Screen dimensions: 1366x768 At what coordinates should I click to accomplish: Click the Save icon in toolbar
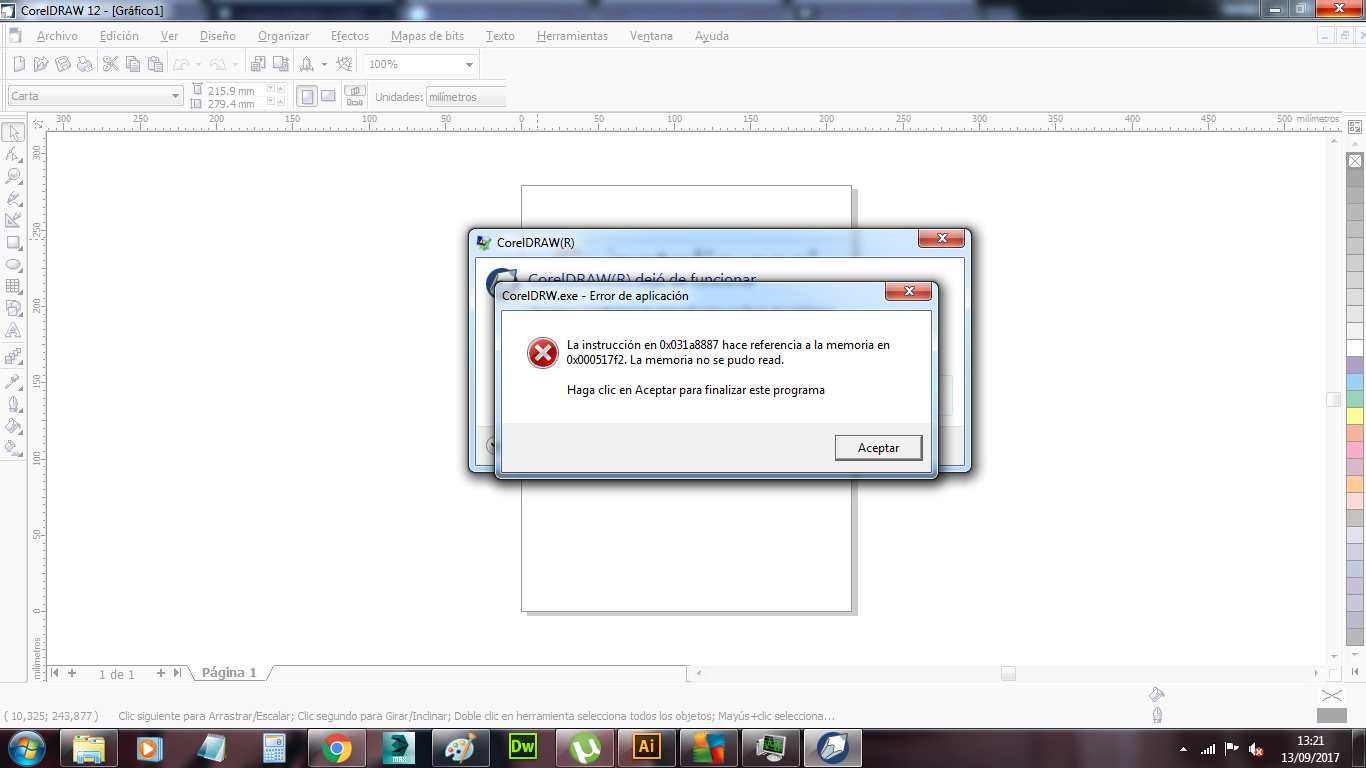63,64
